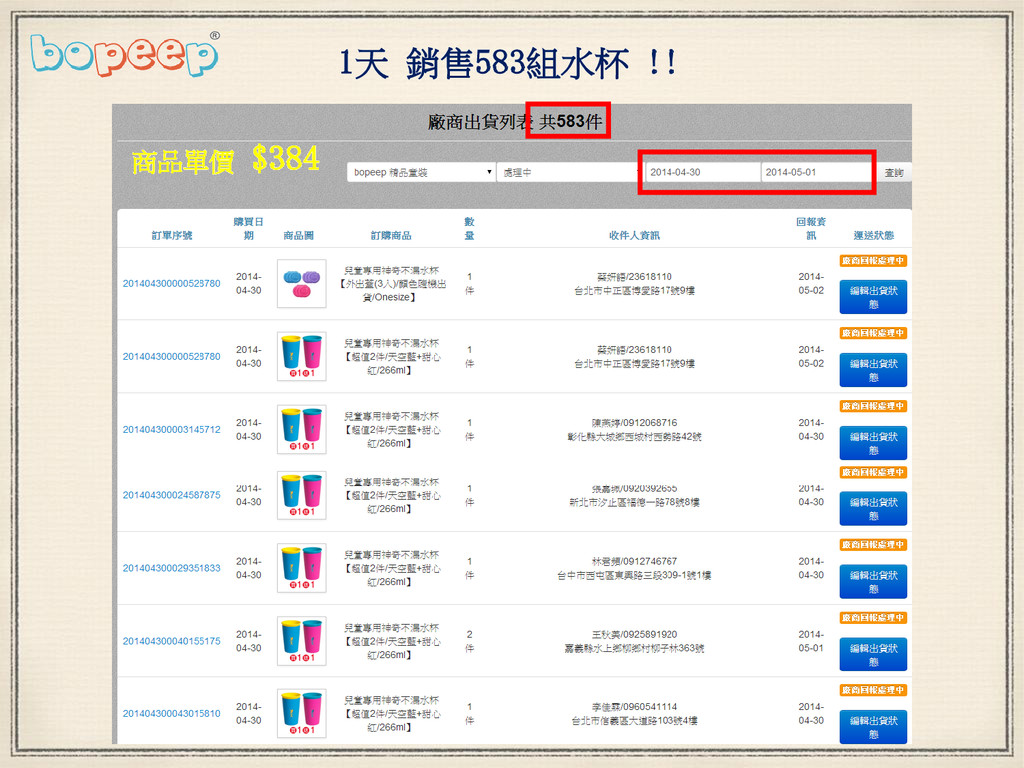1024x768 pixels.
Task: Click 廠商回報處理中 badge for order 20140430040155175
Action: pyautogui.click(x=873, y=618)
